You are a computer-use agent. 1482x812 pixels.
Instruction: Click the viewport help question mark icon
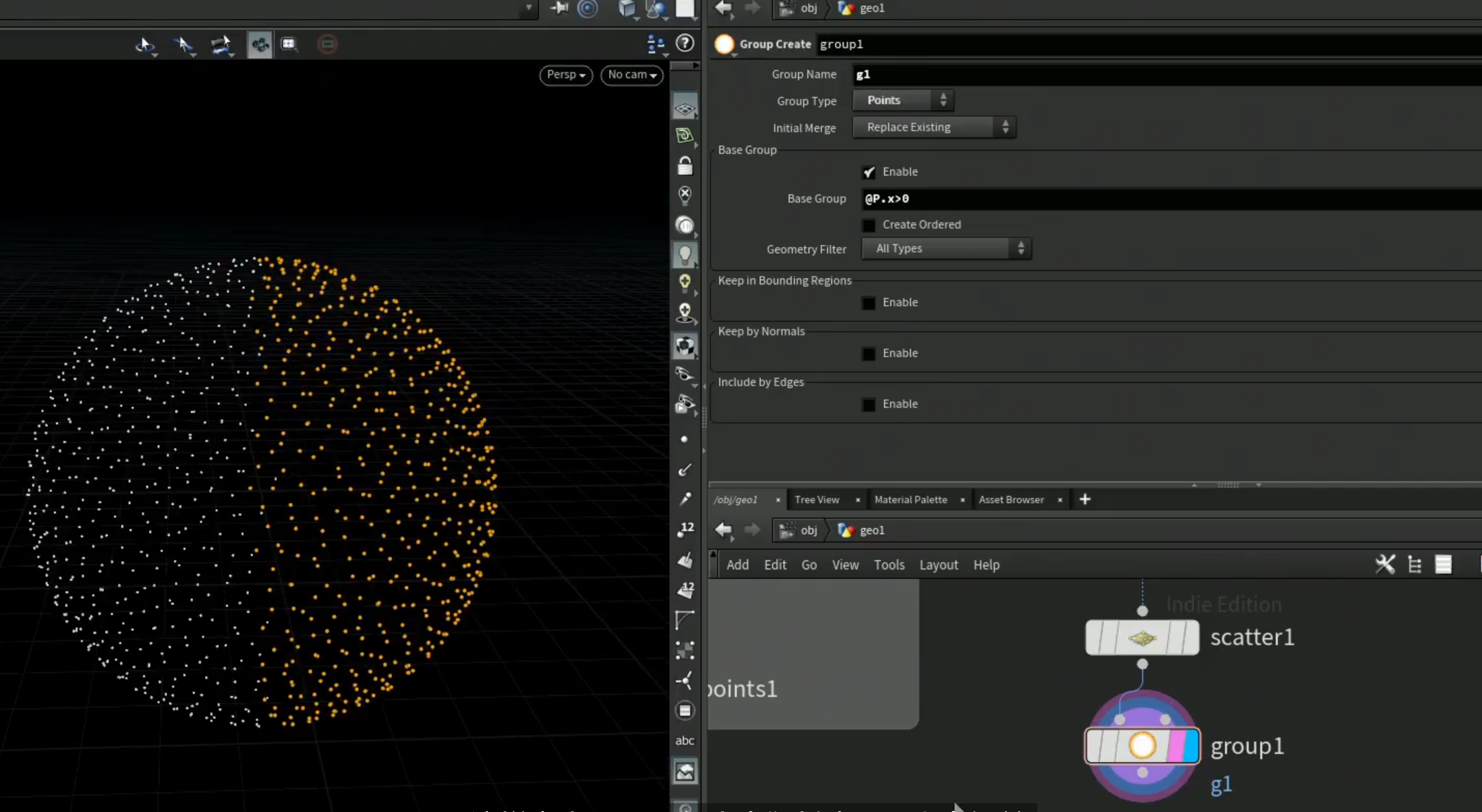685,43
